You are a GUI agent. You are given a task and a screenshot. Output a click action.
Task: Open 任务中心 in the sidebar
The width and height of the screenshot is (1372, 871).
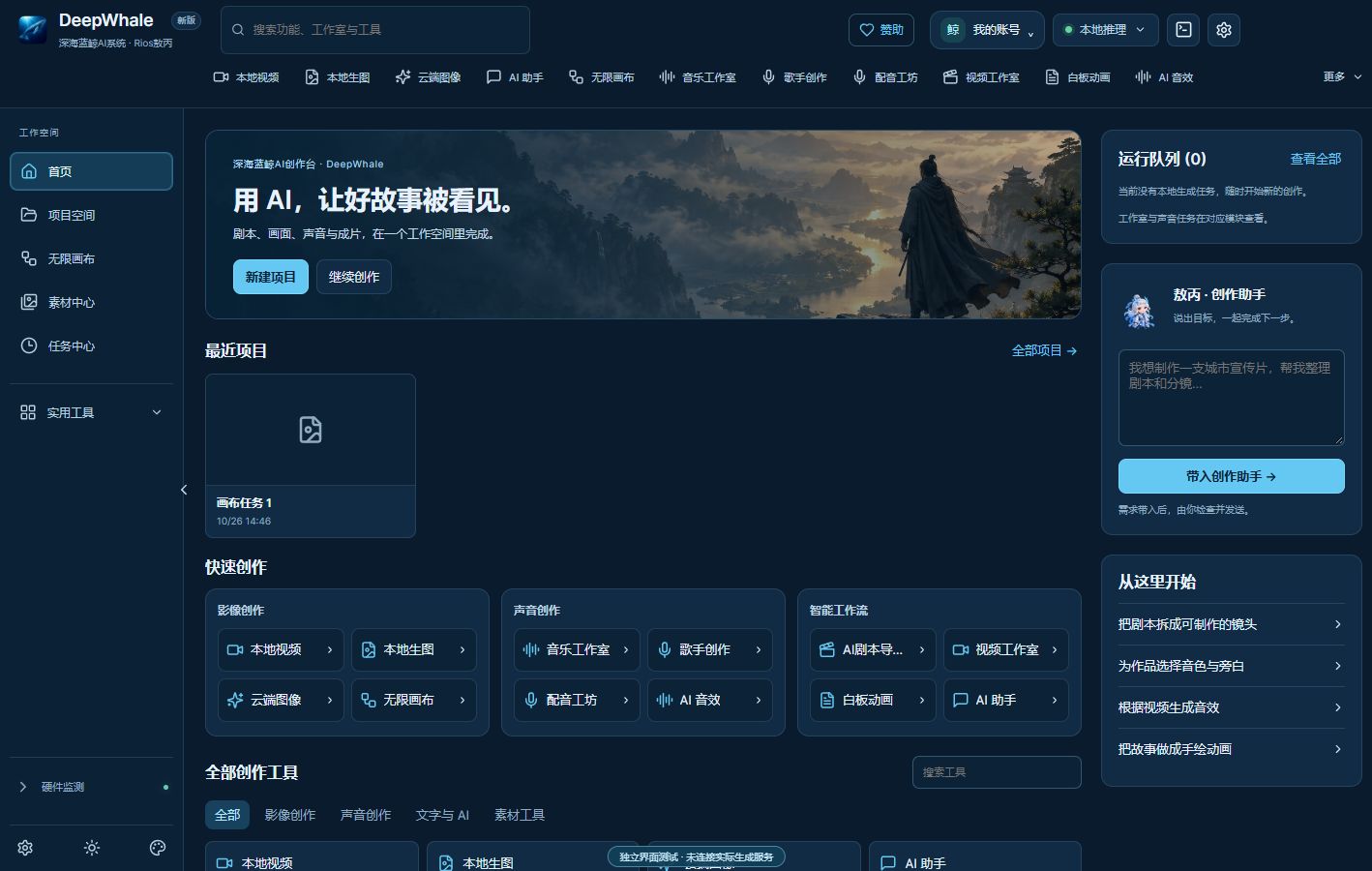[91, 345]
